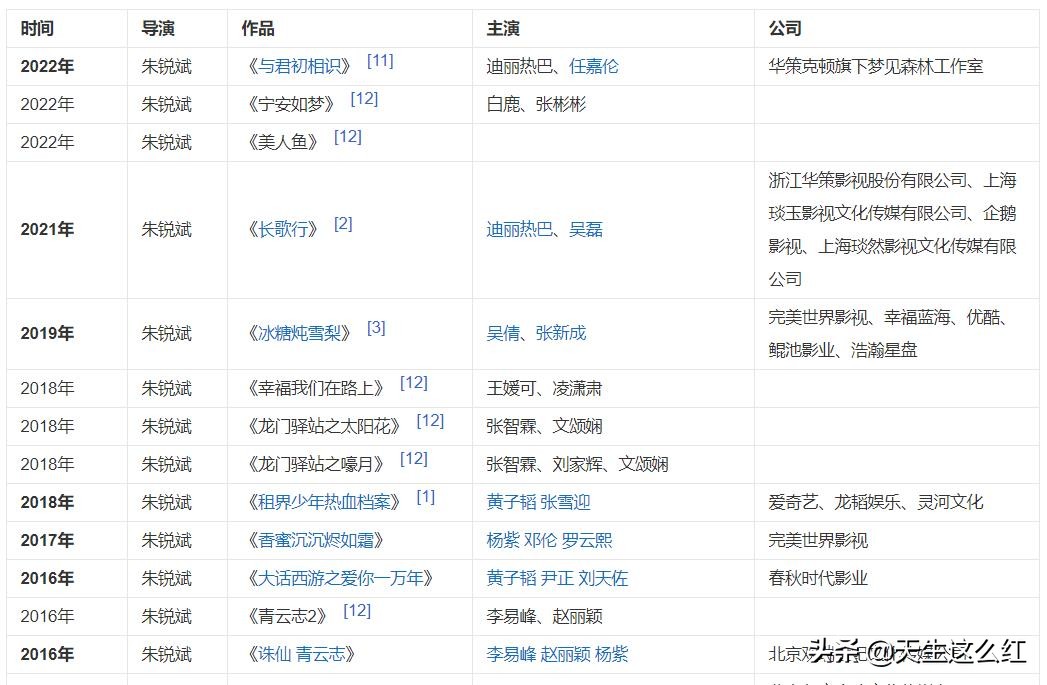Click citation [12] beside 宁安如梦
The height and width of the screenshot is (685, 1047).
[x=365, y=97]
